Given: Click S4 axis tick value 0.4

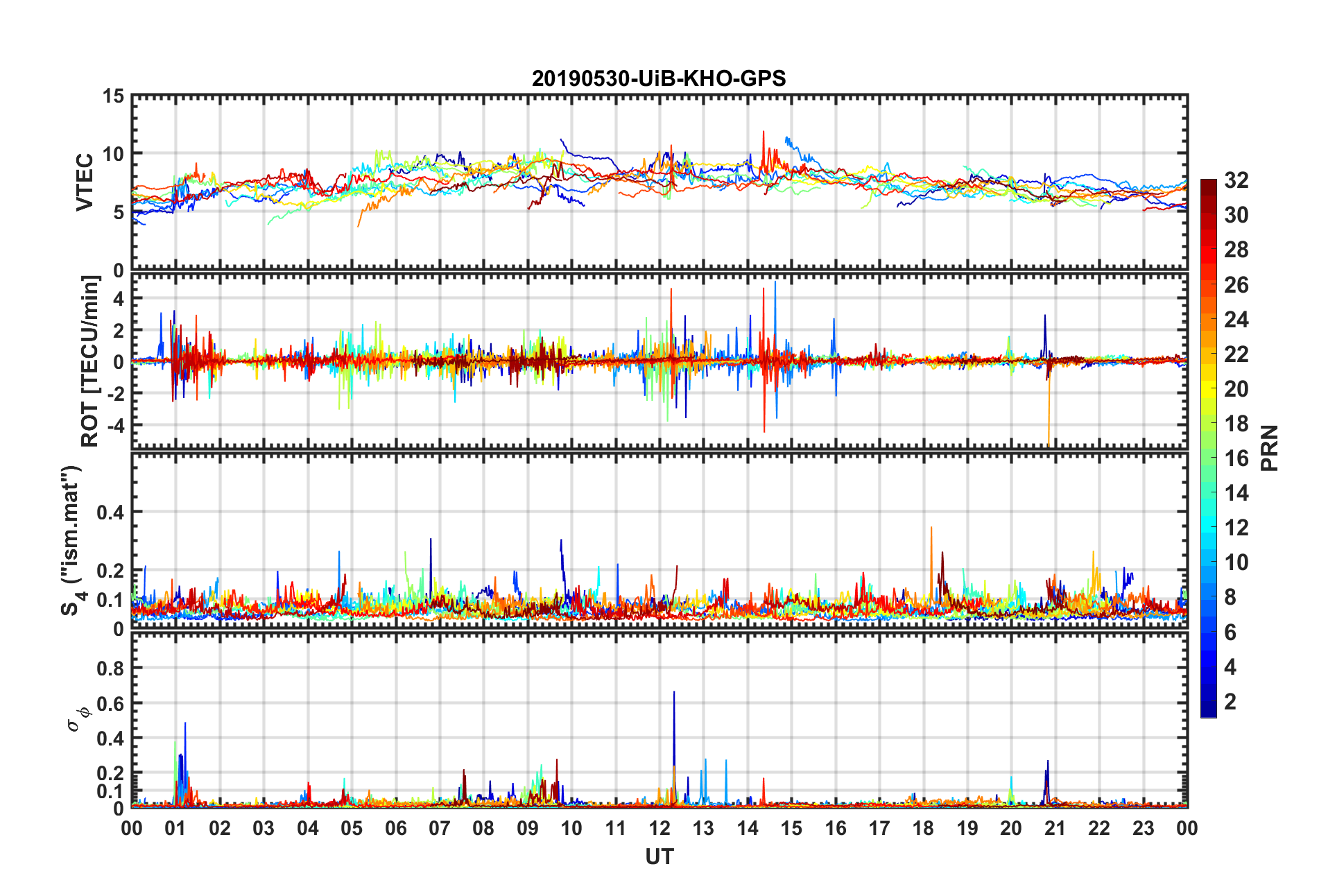Looking at the screenshot, I should tap(111, 512).
